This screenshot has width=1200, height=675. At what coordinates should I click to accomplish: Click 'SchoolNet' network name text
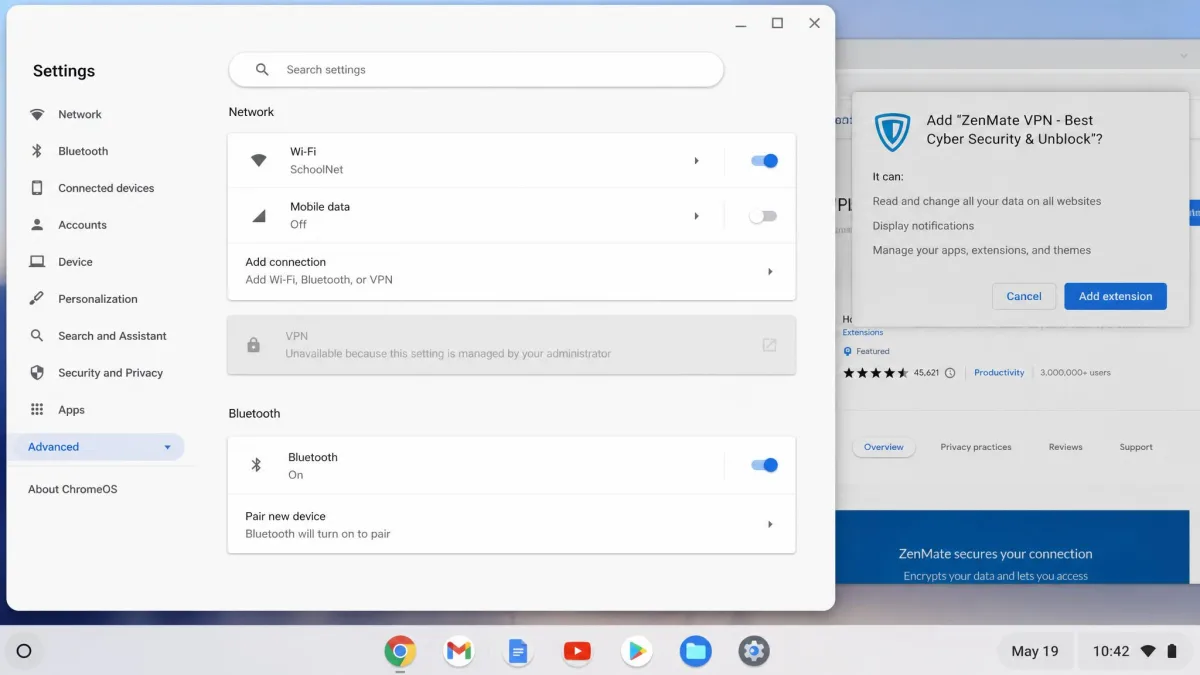(x=317, y=170)
